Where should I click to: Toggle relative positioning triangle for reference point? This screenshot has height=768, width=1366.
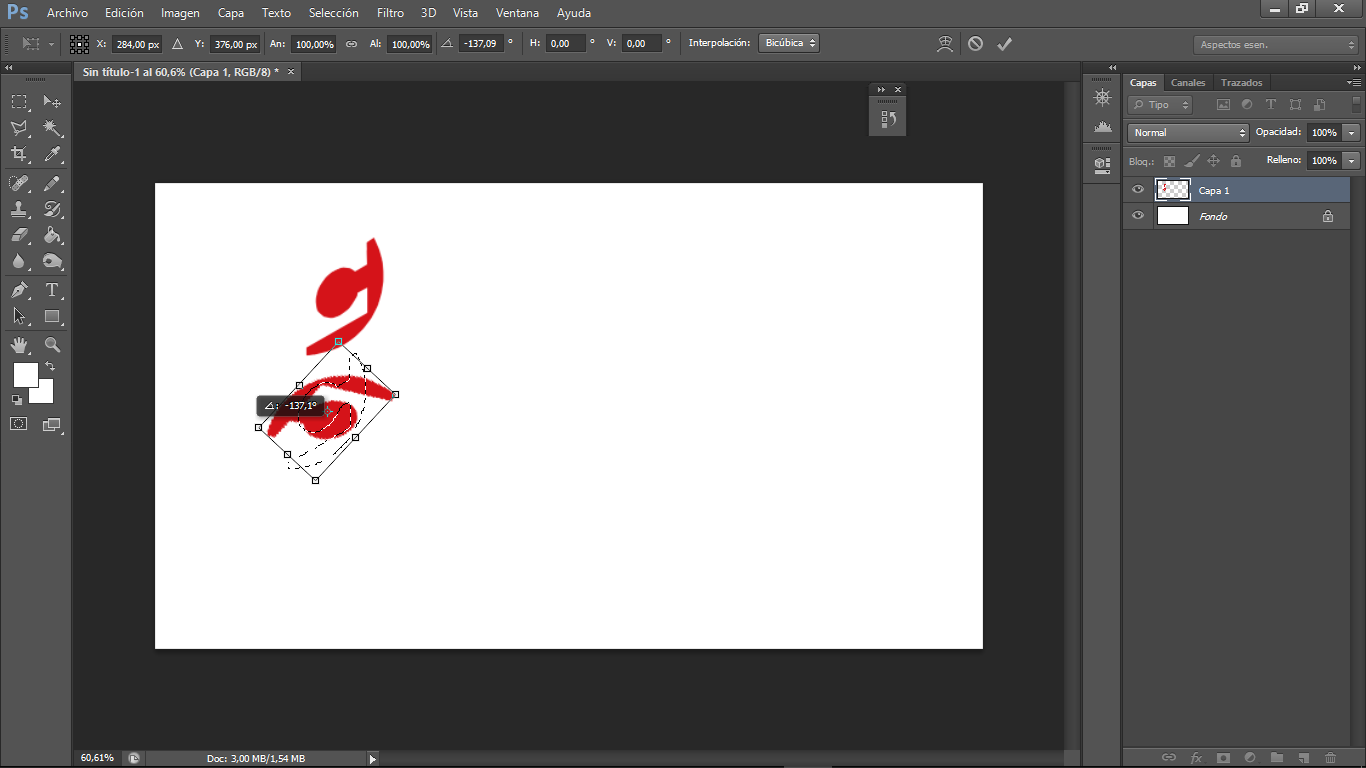point(177,44)
